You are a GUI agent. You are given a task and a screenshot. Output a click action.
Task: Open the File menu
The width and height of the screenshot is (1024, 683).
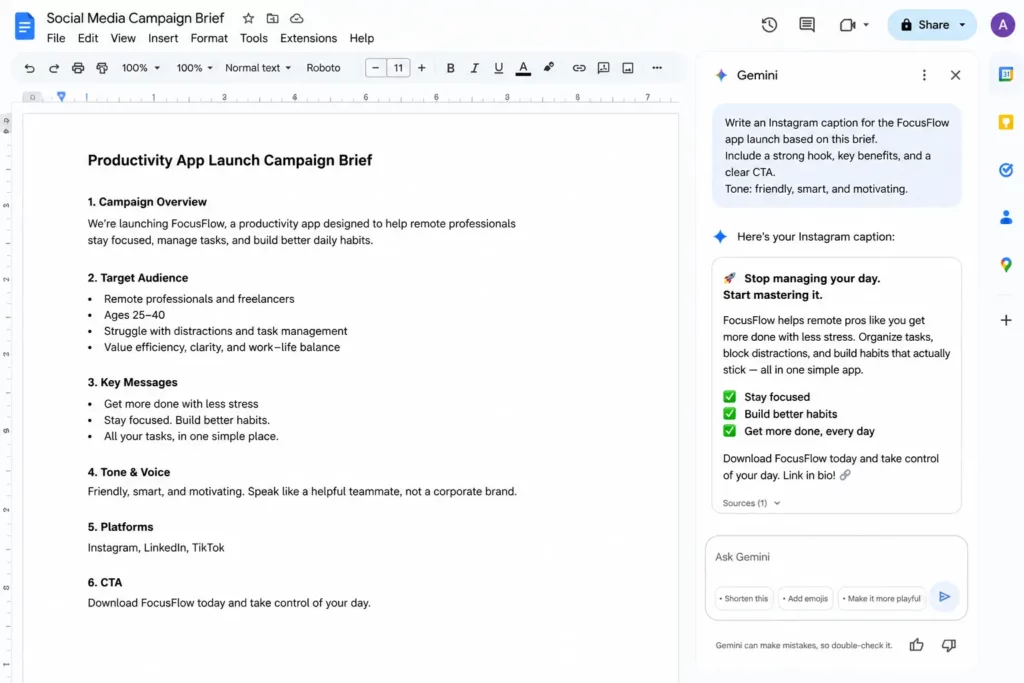point(56,38)
